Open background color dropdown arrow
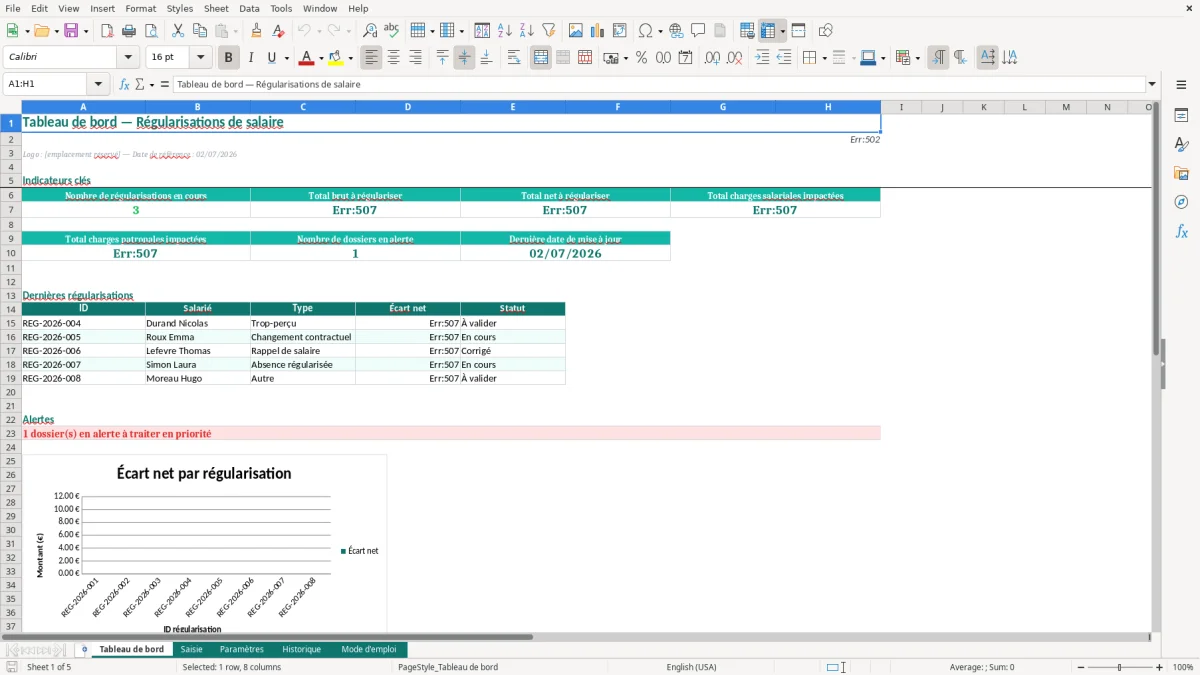 tap(350, 58)
